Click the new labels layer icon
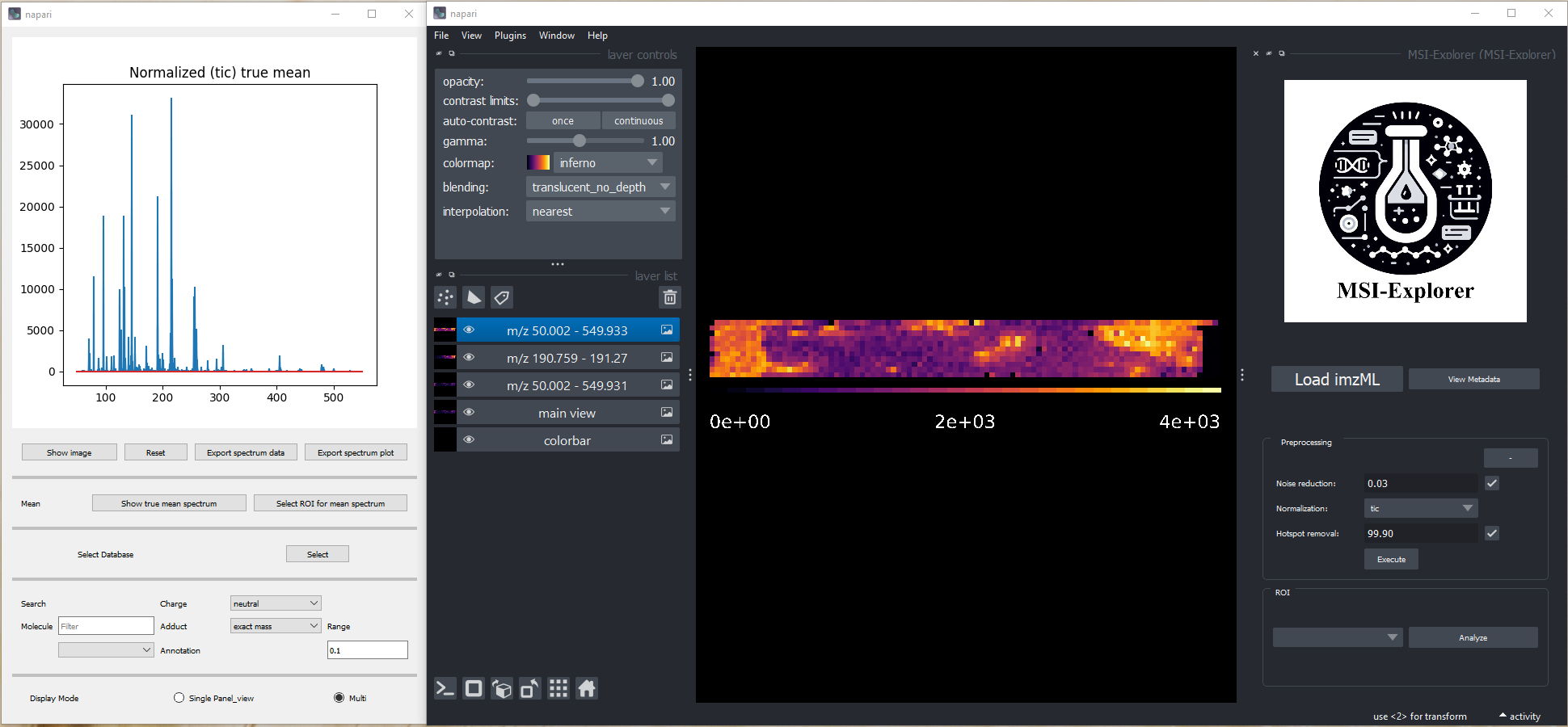Screen dimensions: 1568x727 click(x=502, y=298)
